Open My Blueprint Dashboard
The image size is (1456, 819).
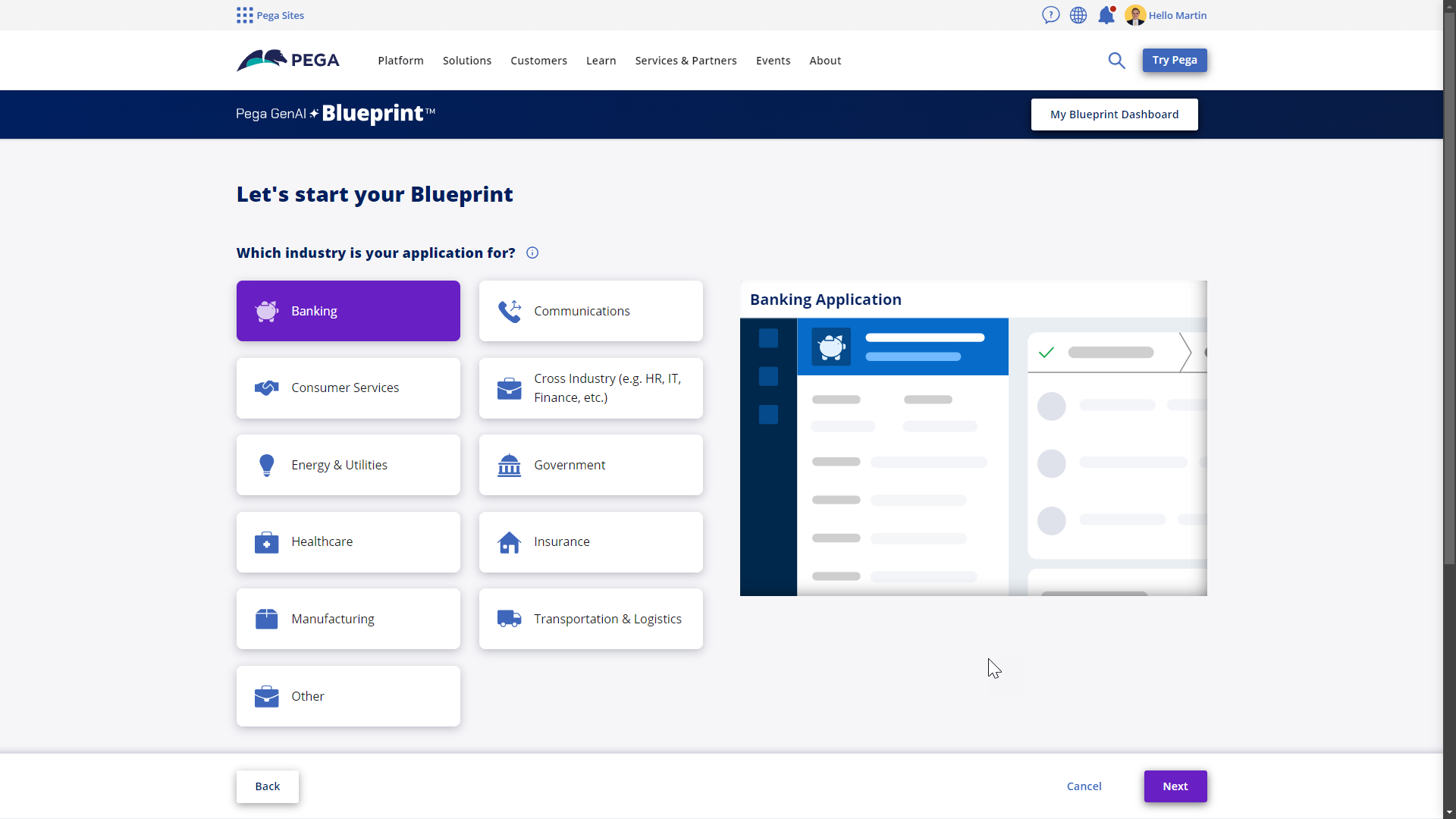(1114, 115)
